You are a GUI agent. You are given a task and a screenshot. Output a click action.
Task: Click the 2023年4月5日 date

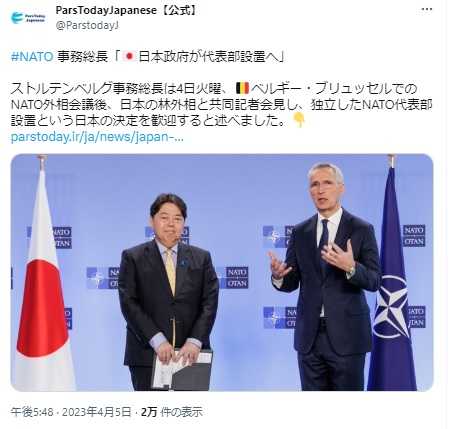(x=97, y=412)
